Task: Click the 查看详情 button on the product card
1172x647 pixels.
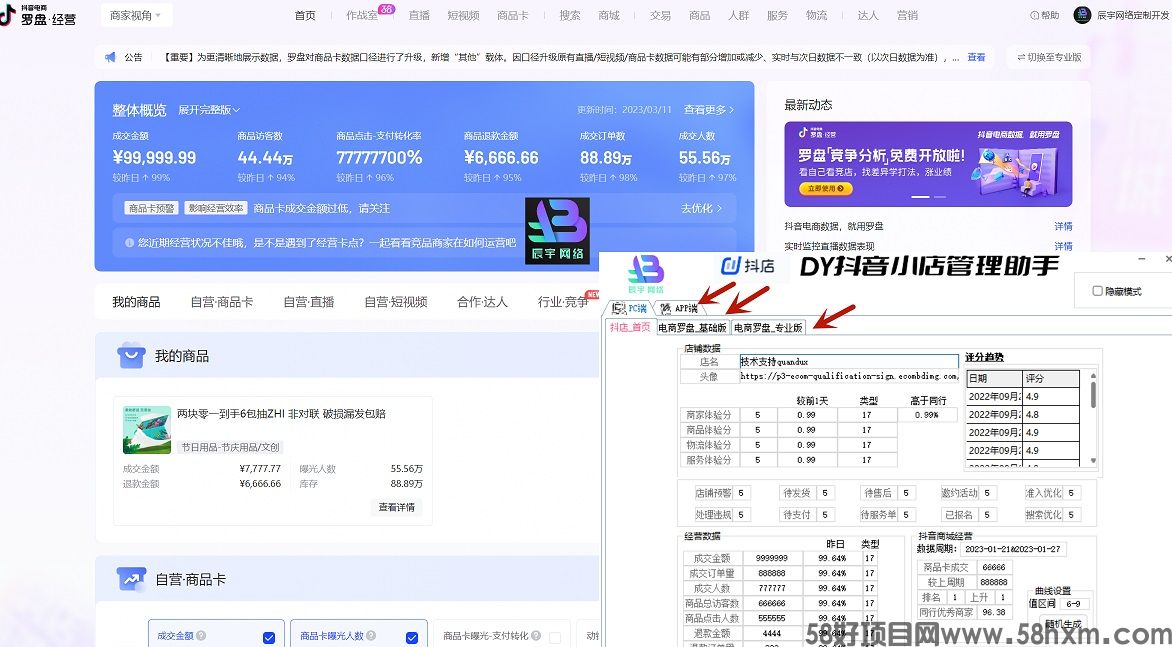Action: pyautogui.click(x=396, y=507)
